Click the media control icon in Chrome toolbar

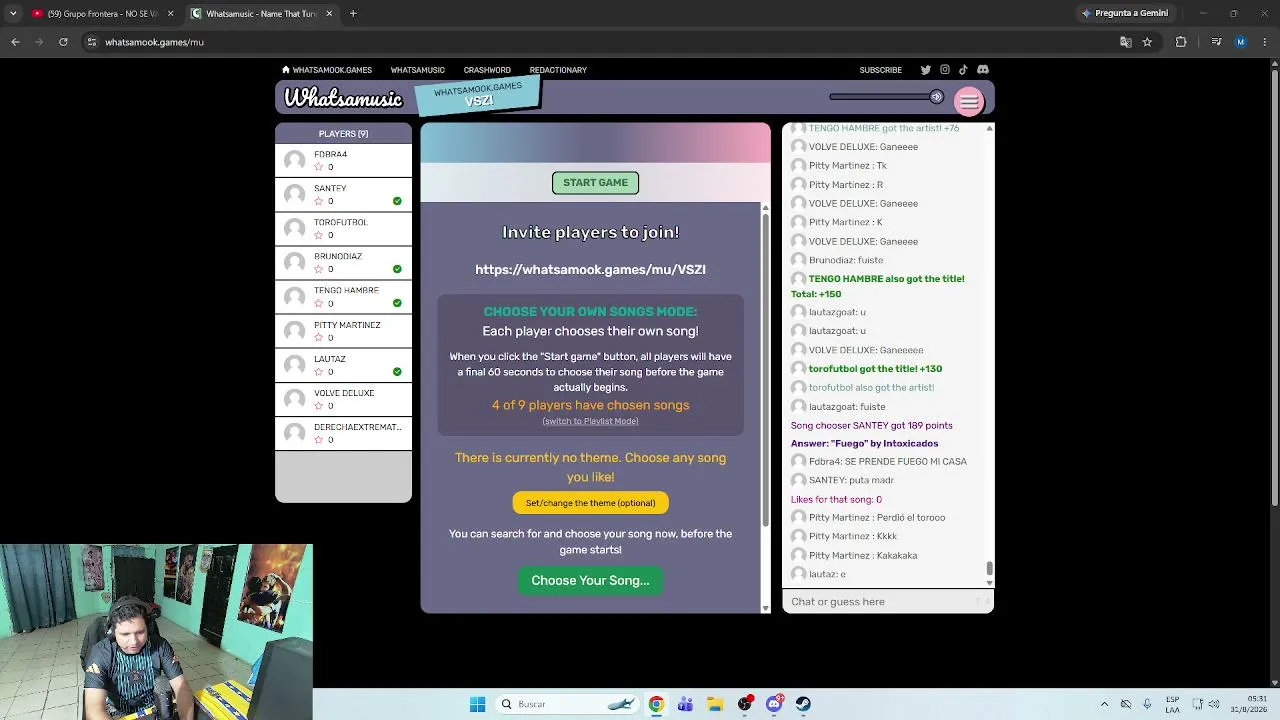(x=1216, y=42)
